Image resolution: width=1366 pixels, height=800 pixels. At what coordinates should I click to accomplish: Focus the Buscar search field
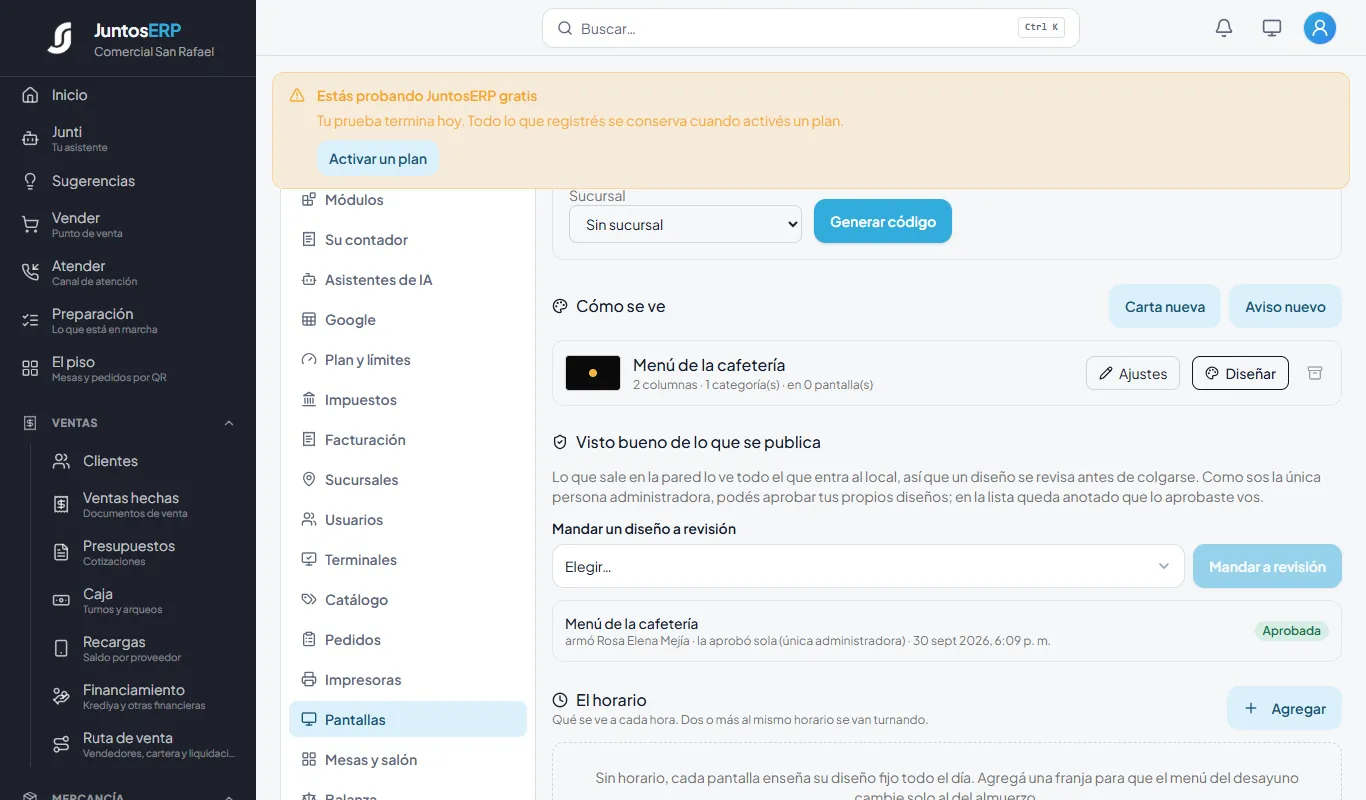click(x=810, y=28)
